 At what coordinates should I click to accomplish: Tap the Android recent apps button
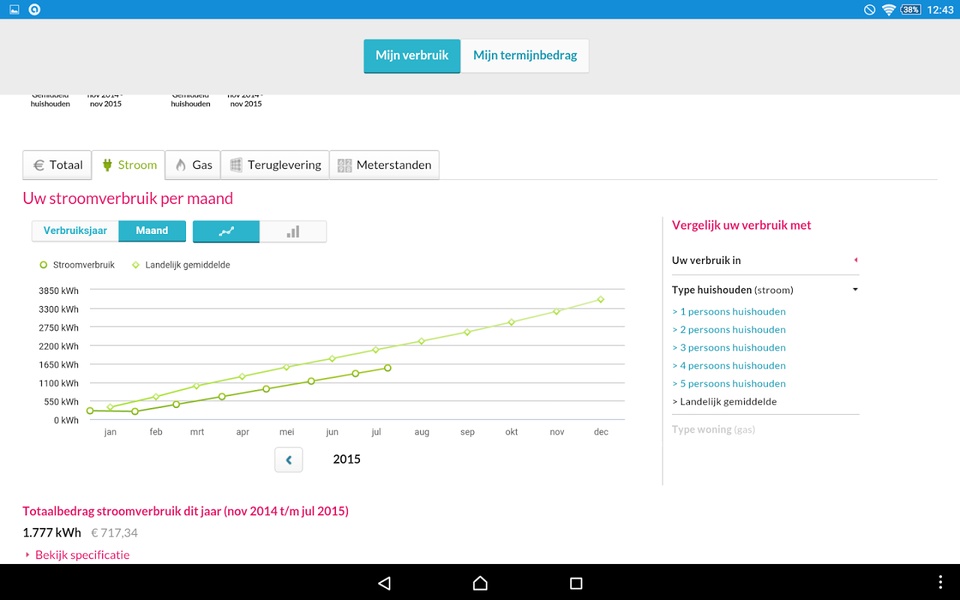(576, 583)
